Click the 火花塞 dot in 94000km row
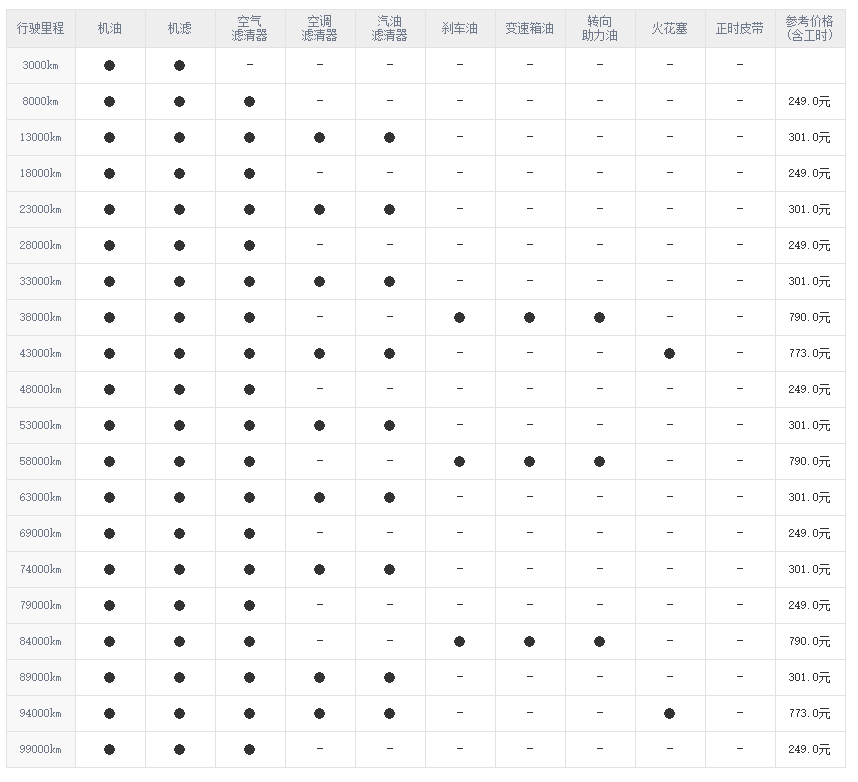The width and height of the screenshot is (858, 782). (x=669, y=713)
